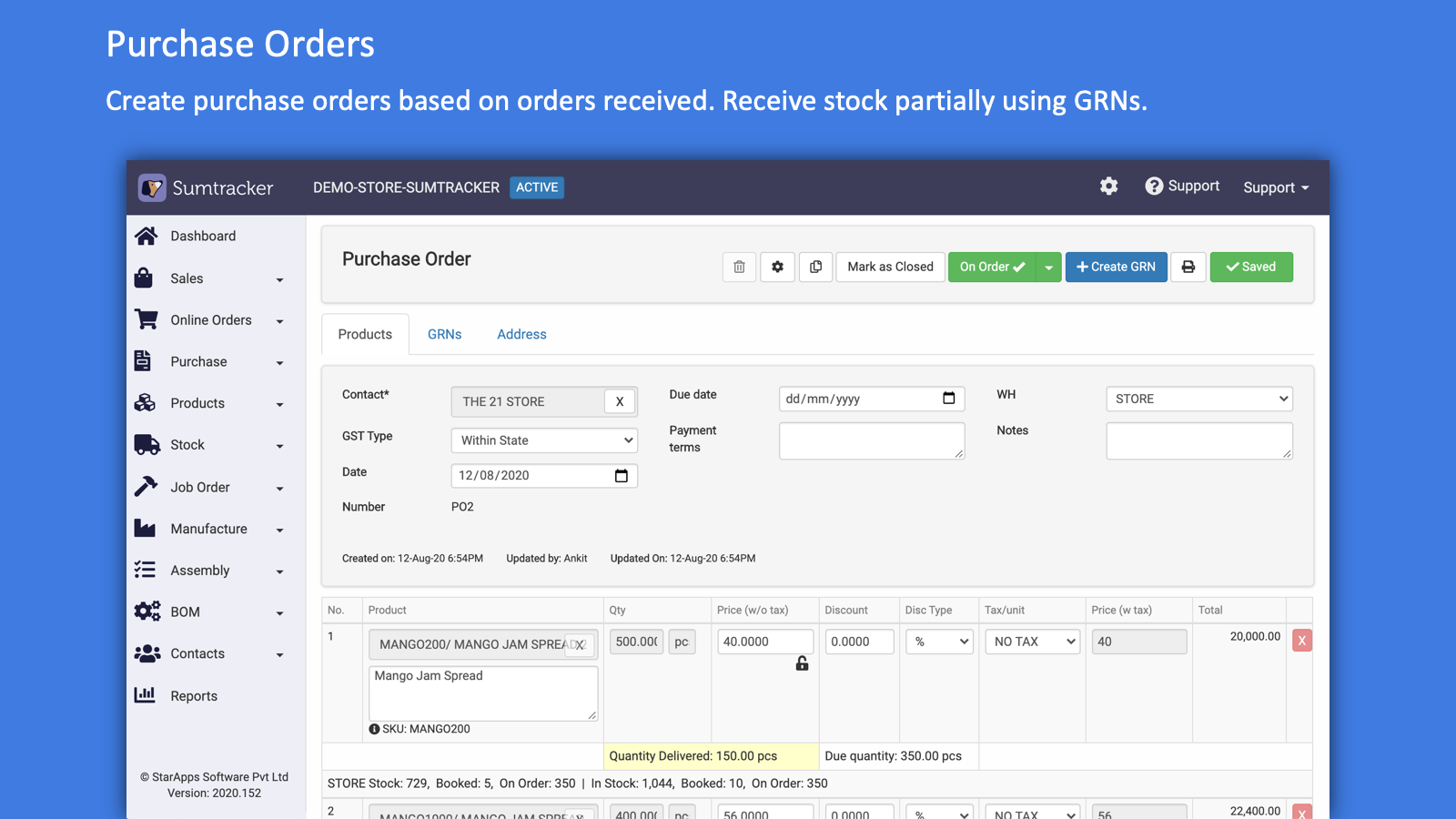Image resolution: width=1456 pixels, height=819 pixels.
Task: Open the Manufacture factory icon
Action: pyautogui.click(x=146, y=528)
